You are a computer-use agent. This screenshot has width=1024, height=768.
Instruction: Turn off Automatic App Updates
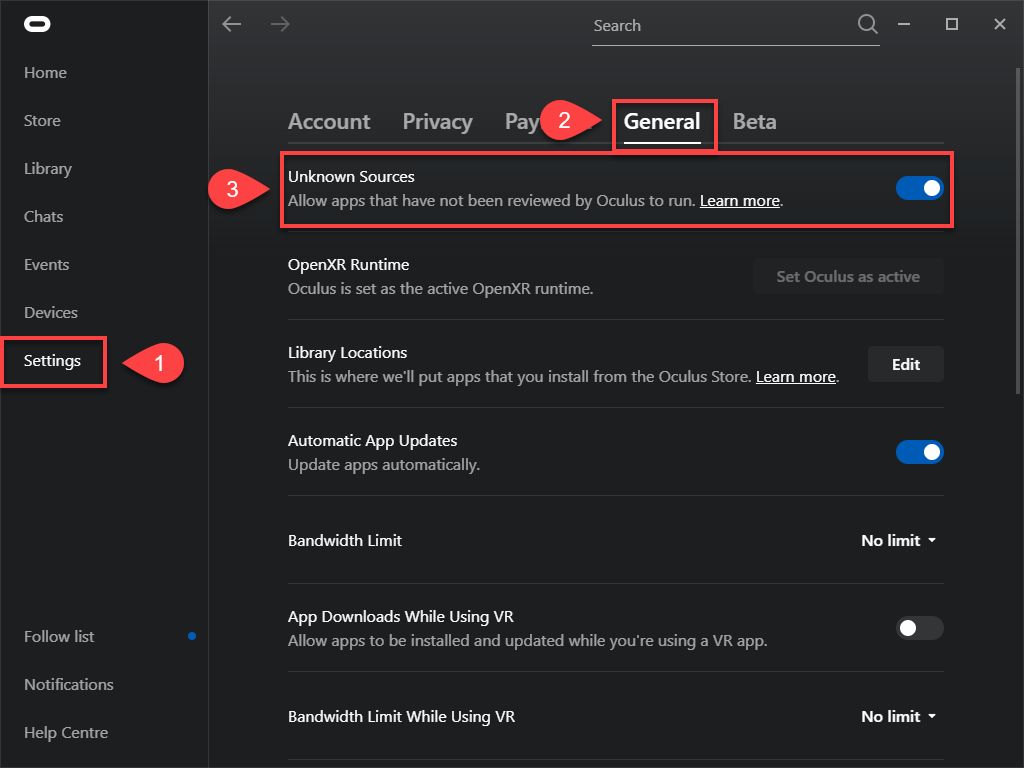pyautogui.click(x=919, y=452)
